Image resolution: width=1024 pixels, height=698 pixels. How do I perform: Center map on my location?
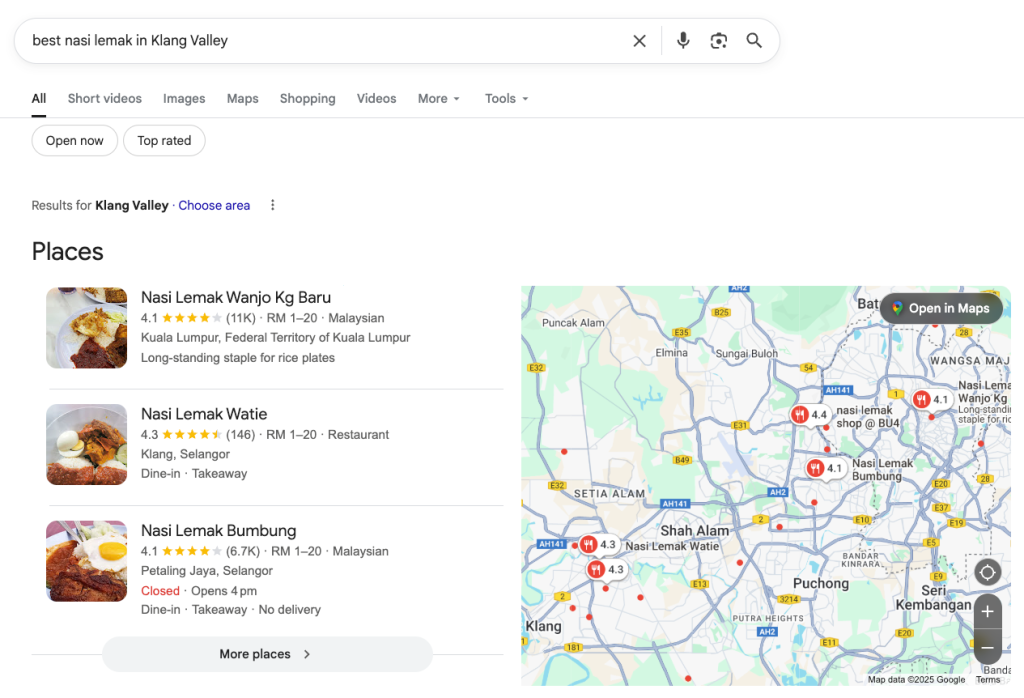[x=987, y=573]
